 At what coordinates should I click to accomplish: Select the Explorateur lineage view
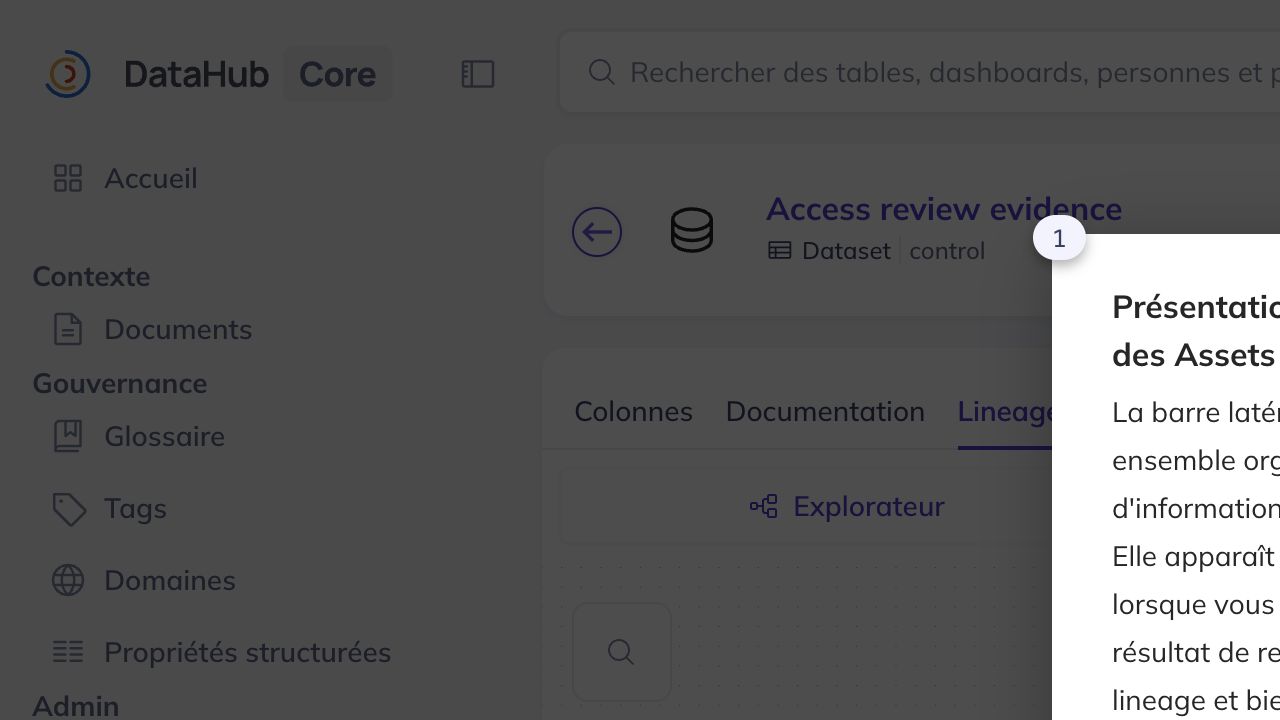pyautogui.click(x=846, y=506)
